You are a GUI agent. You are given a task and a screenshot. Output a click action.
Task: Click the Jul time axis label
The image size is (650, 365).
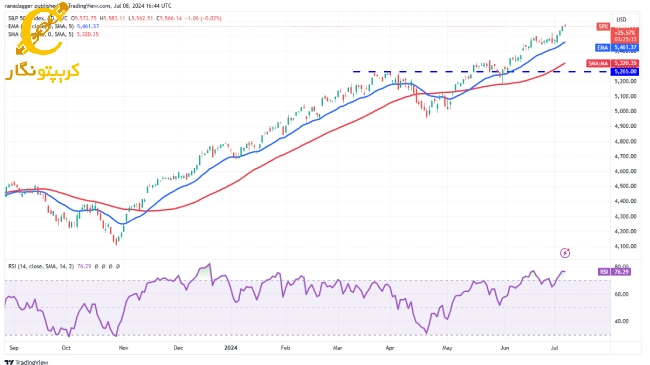pyautogui.click(x=555, y=348)
